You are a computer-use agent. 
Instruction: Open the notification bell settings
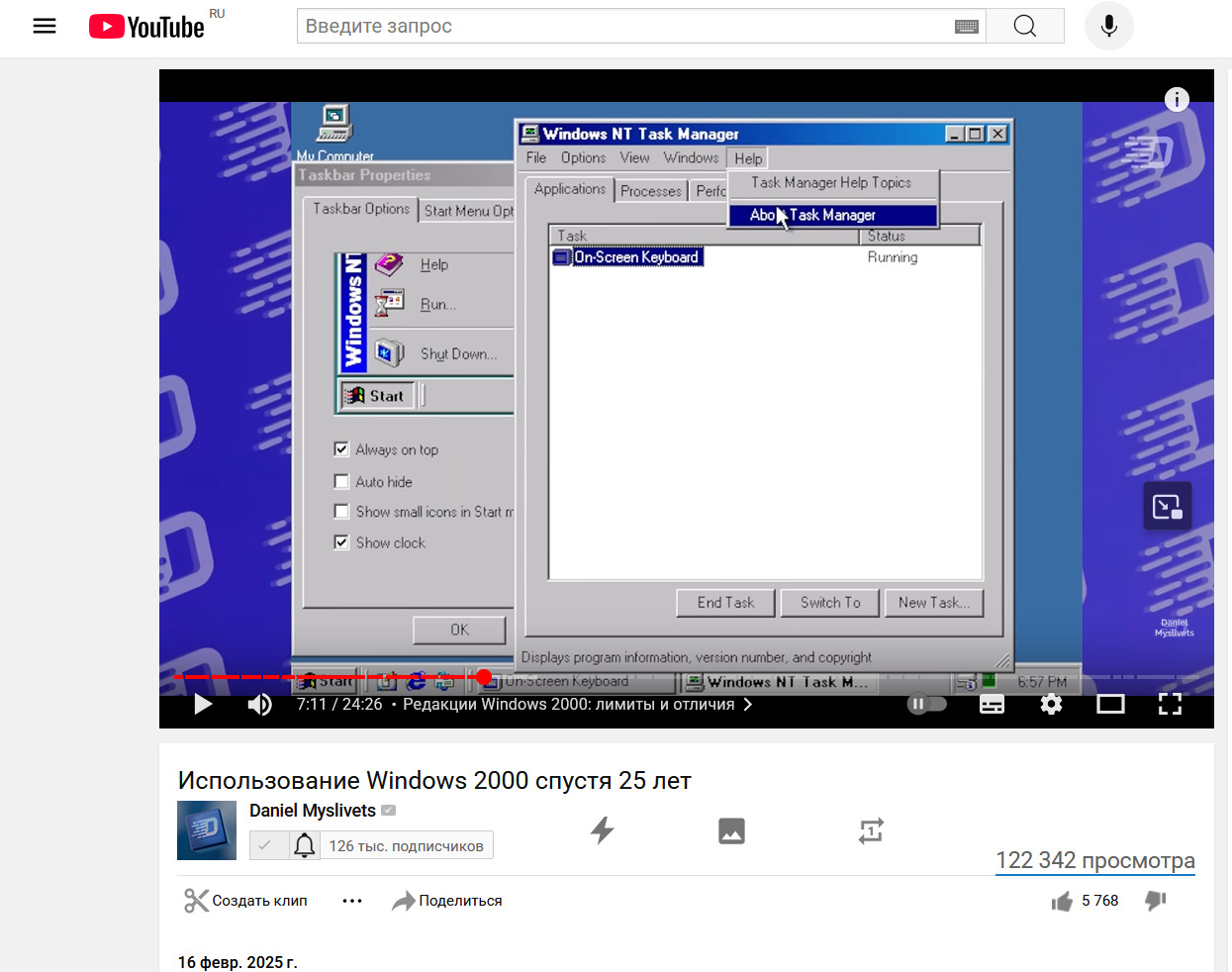point(305,845)
